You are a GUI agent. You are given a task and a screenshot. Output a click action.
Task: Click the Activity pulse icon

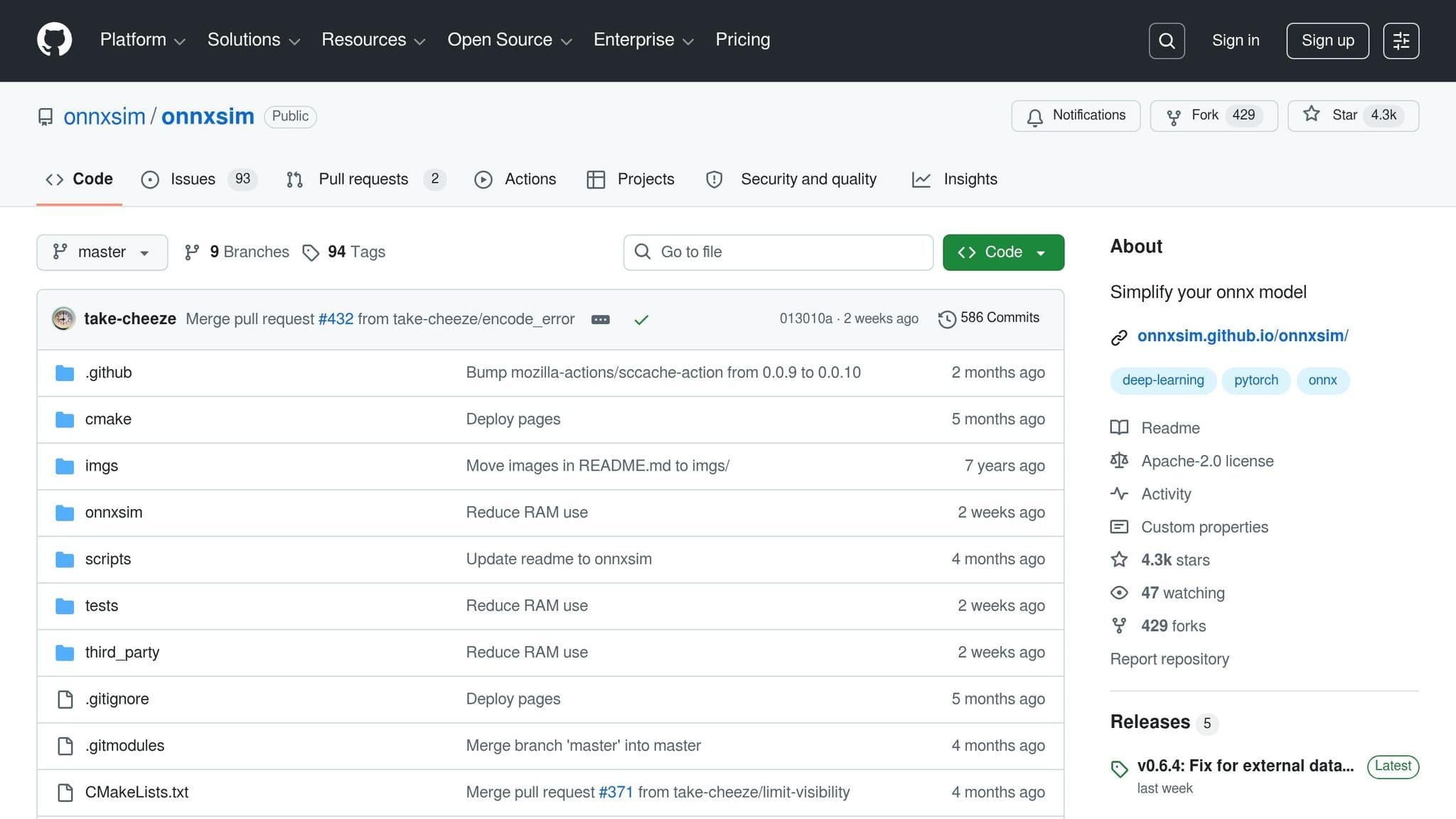[x=1119, y=493]
